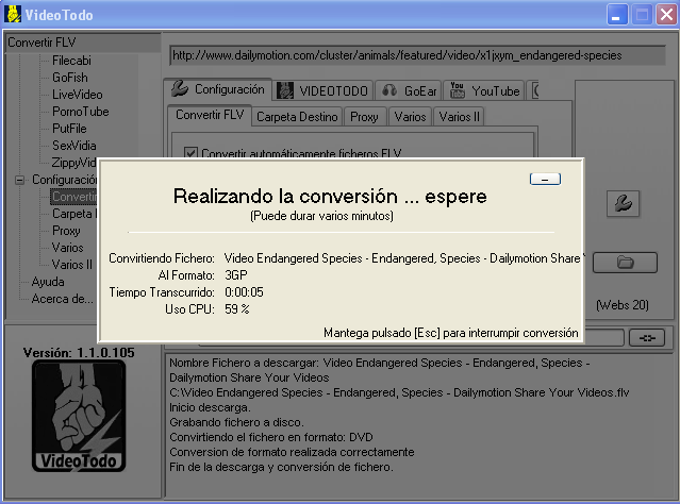Open the Configuración tab with the wrench icon

[218, 90]
